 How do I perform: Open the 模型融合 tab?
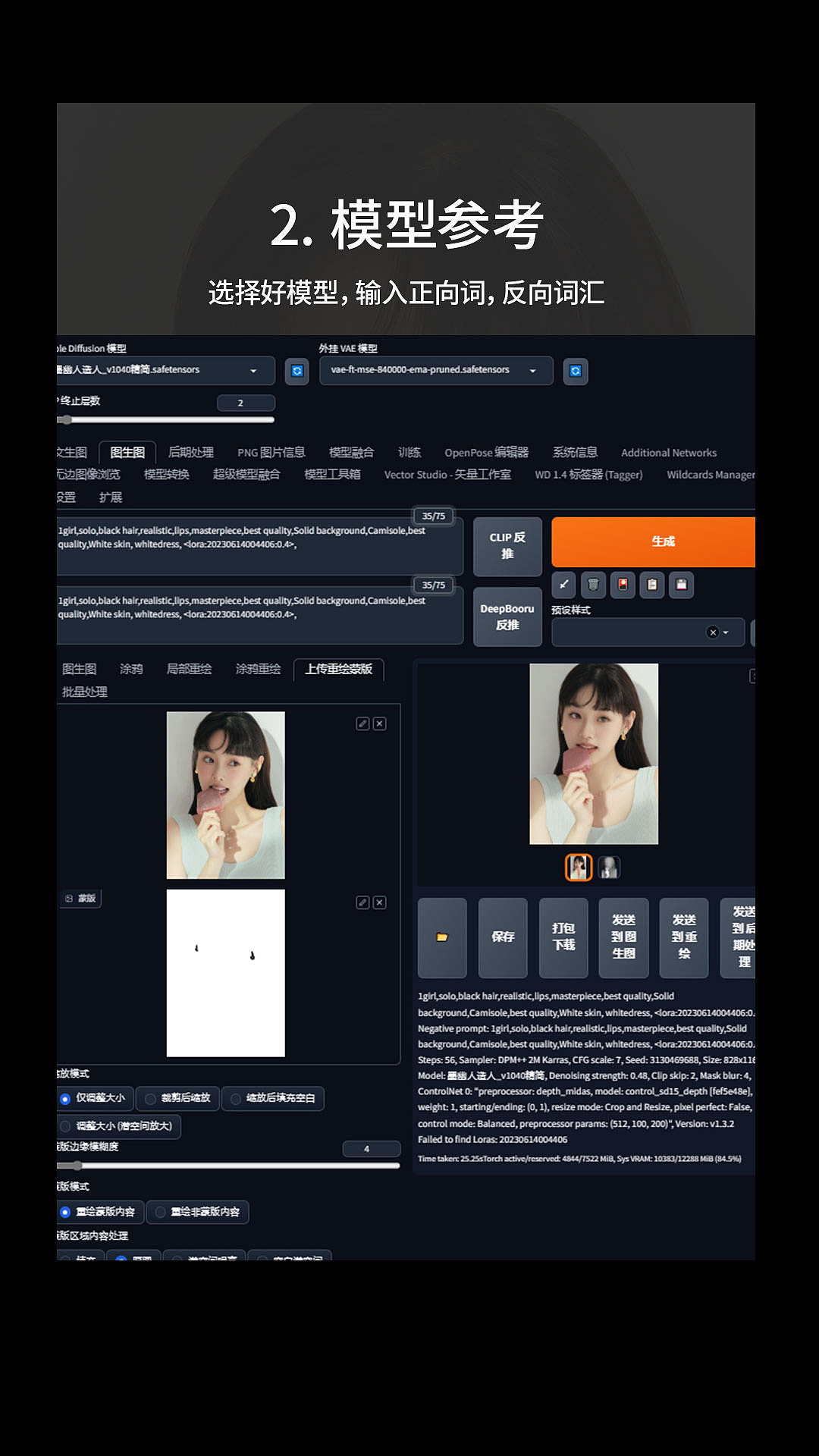coord(351,452)
